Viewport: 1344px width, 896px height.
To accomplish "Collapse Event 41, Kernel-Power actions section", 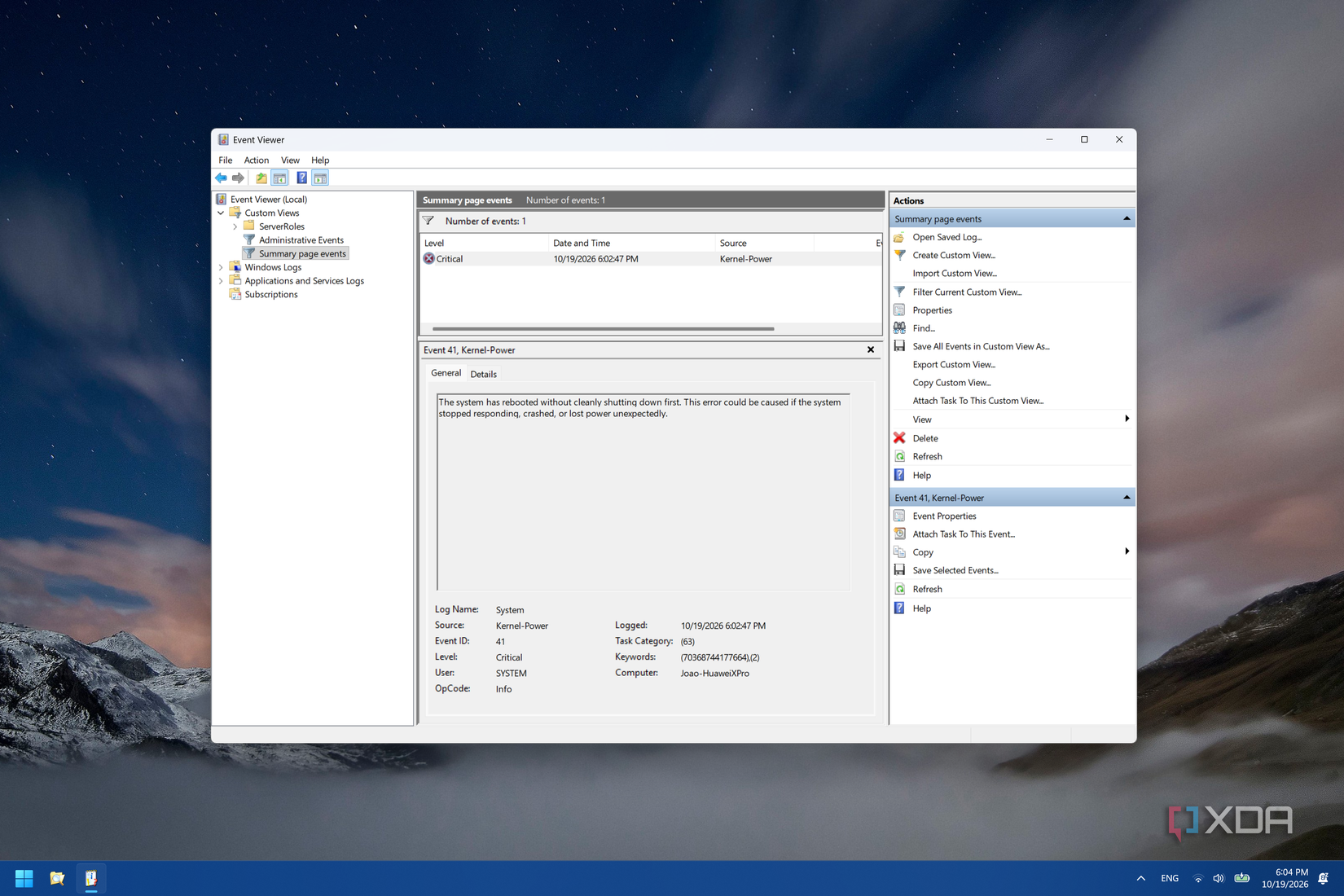I will pos(1127,498).
